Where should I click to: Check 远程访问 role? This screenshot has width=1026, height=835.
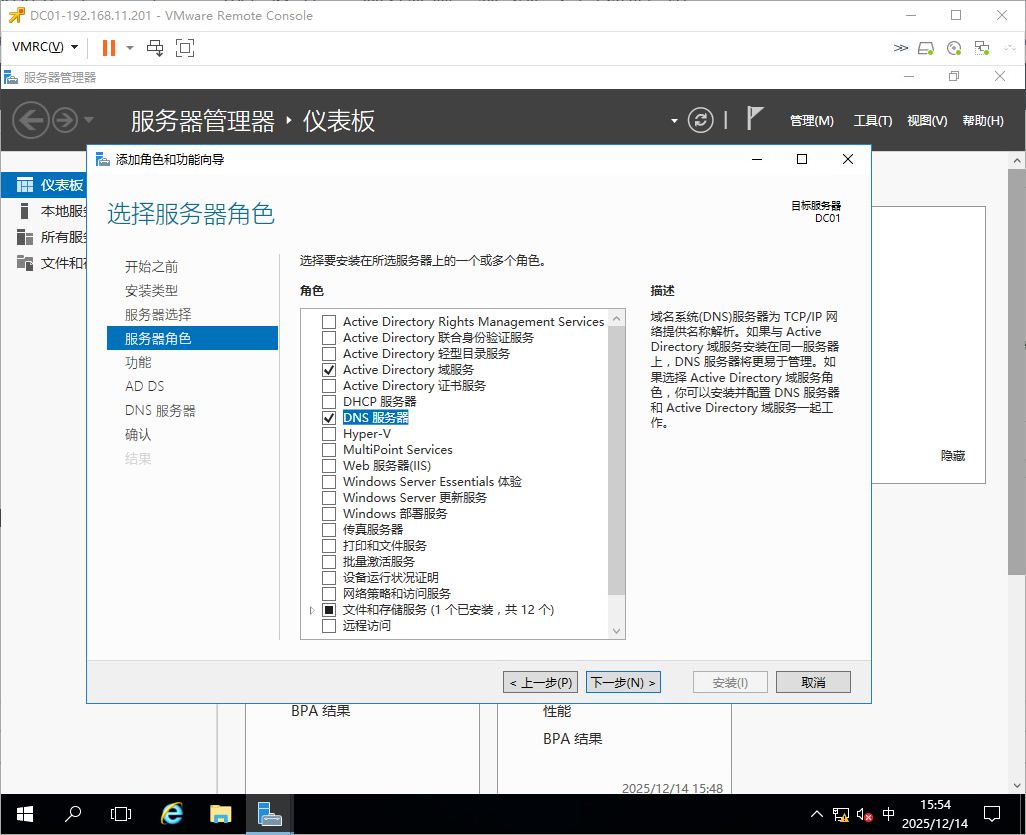[x=329, y=626]
